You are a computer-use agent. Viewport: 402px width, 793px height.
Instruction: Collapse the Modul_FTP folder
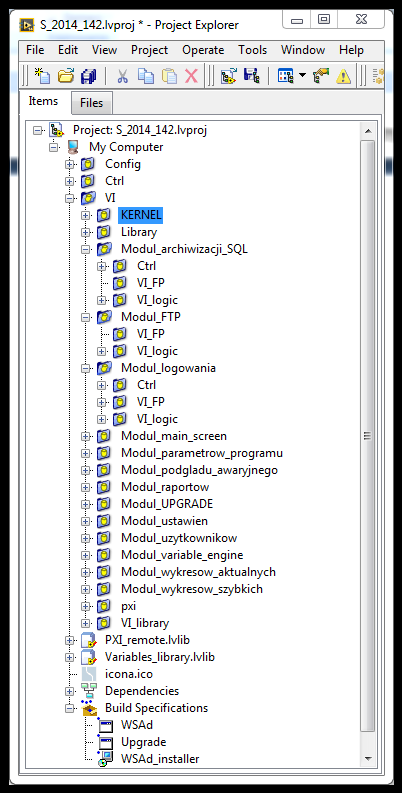tap(85, 317)
